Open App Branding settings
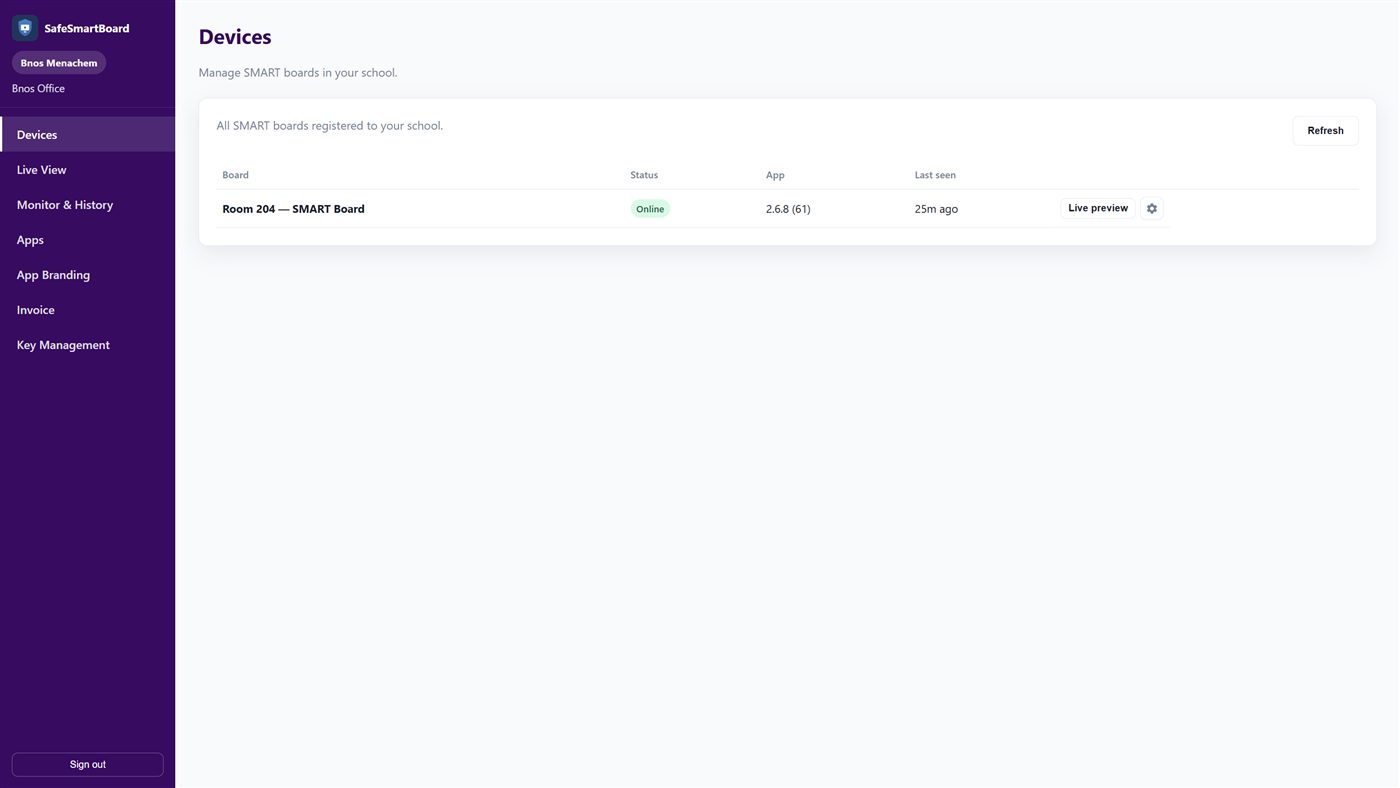Screen dimensions: 1400x788 pyautogui.click(x=88, y=274)
